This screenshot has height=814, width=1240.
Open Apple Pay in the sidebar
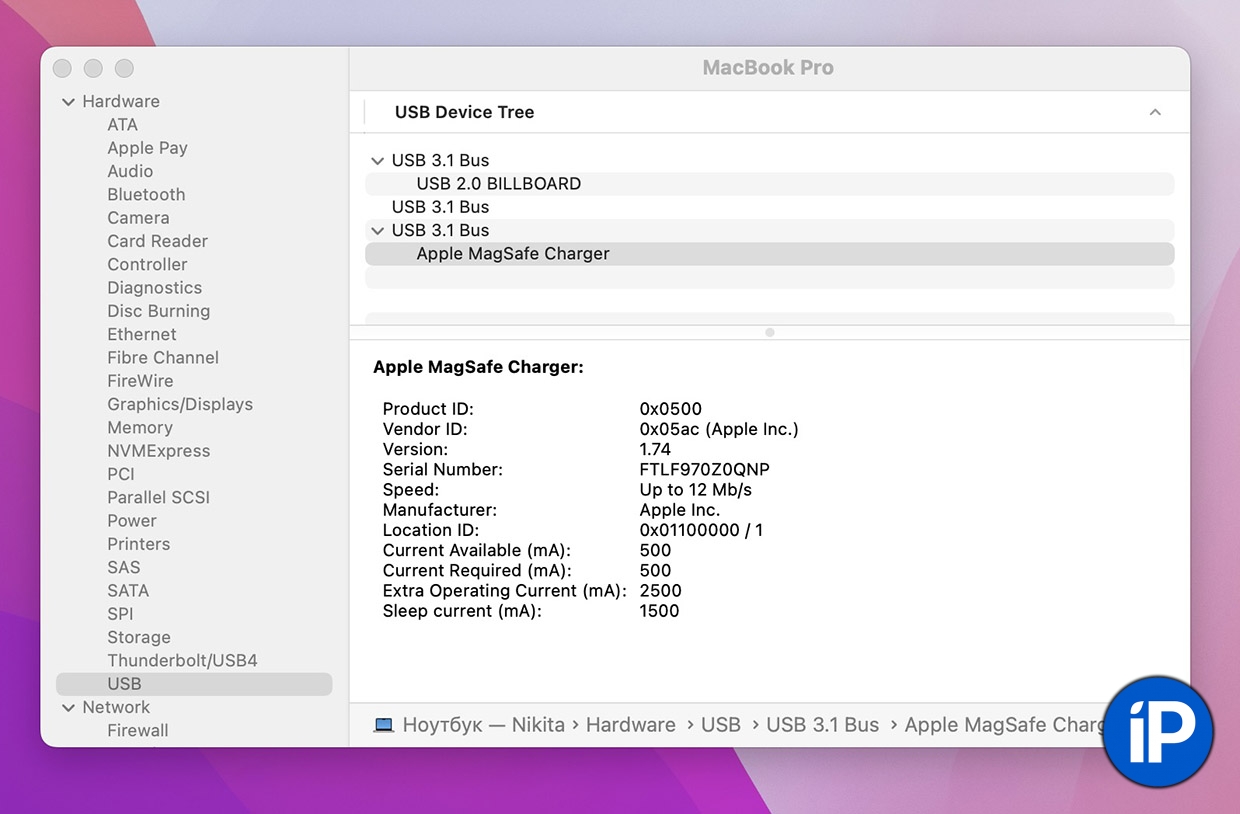pos(147,148)
